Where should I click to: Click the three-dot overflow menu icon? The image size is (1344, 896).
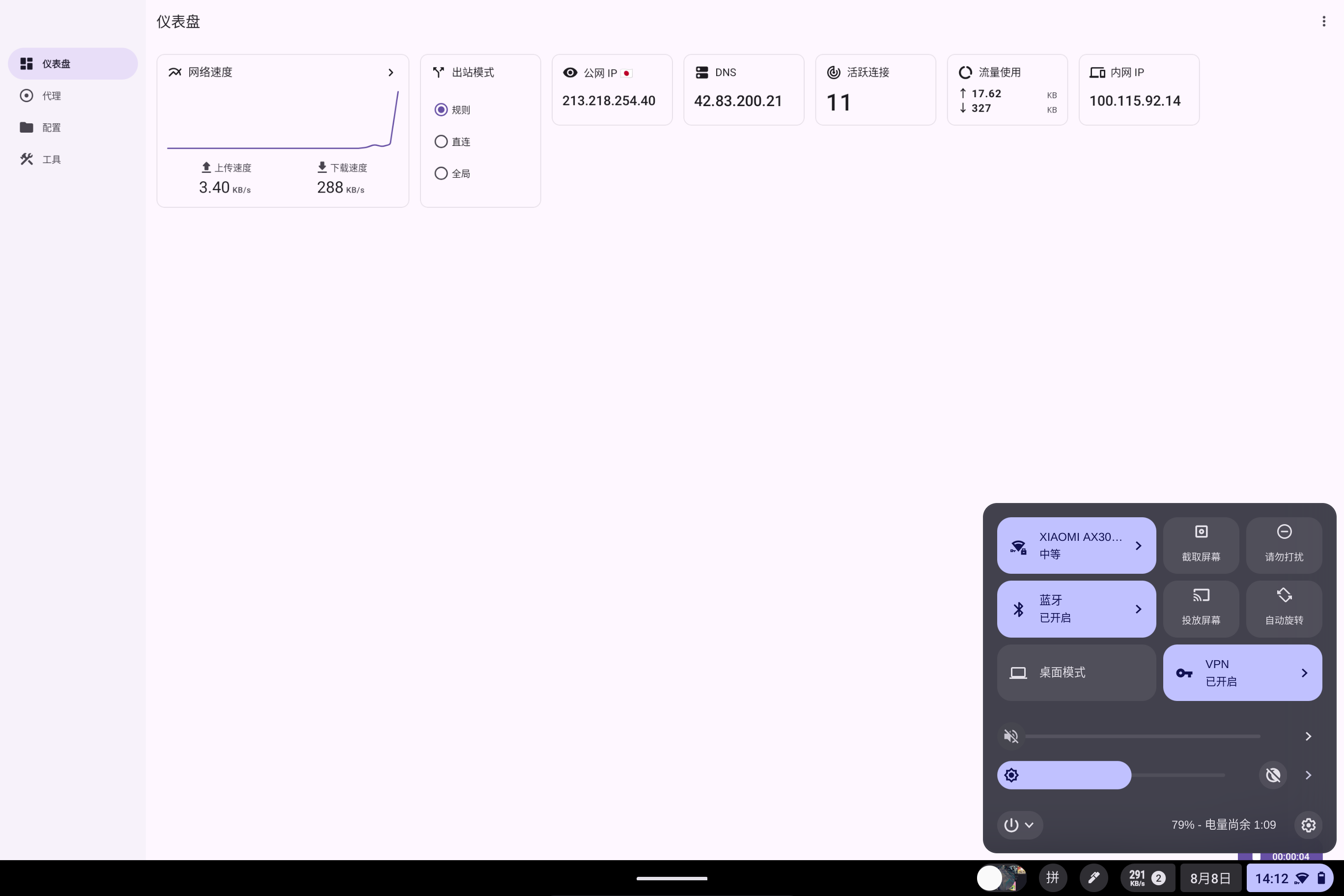tap(1323, 22)
